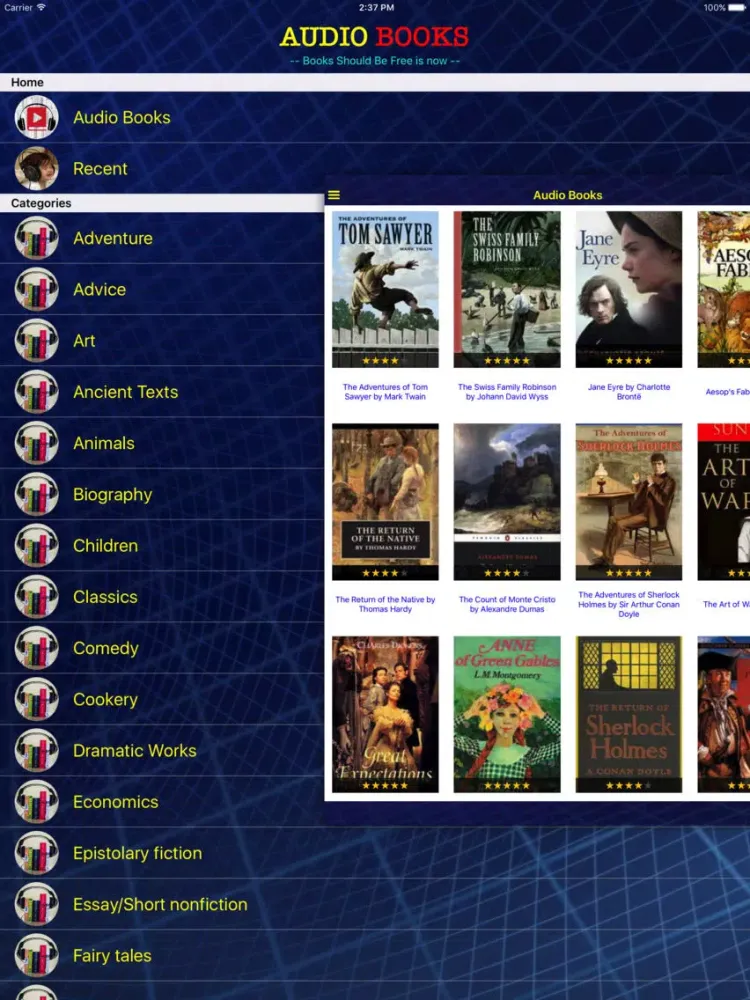
Task: Select the Art category label
Action: pos(84,341)
